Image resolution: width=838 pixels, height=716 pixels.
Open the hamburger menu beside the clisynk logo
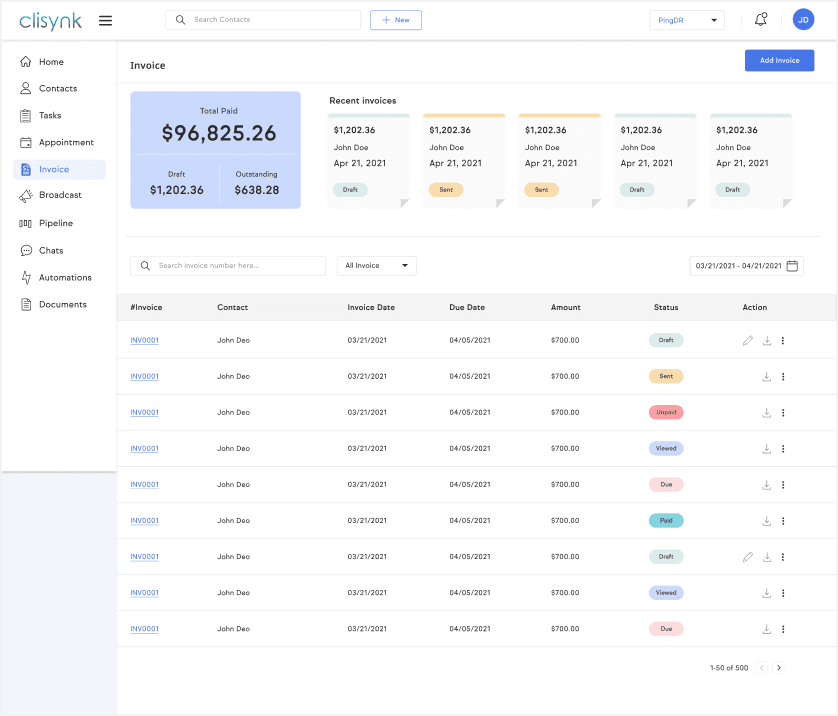(105, 20)
